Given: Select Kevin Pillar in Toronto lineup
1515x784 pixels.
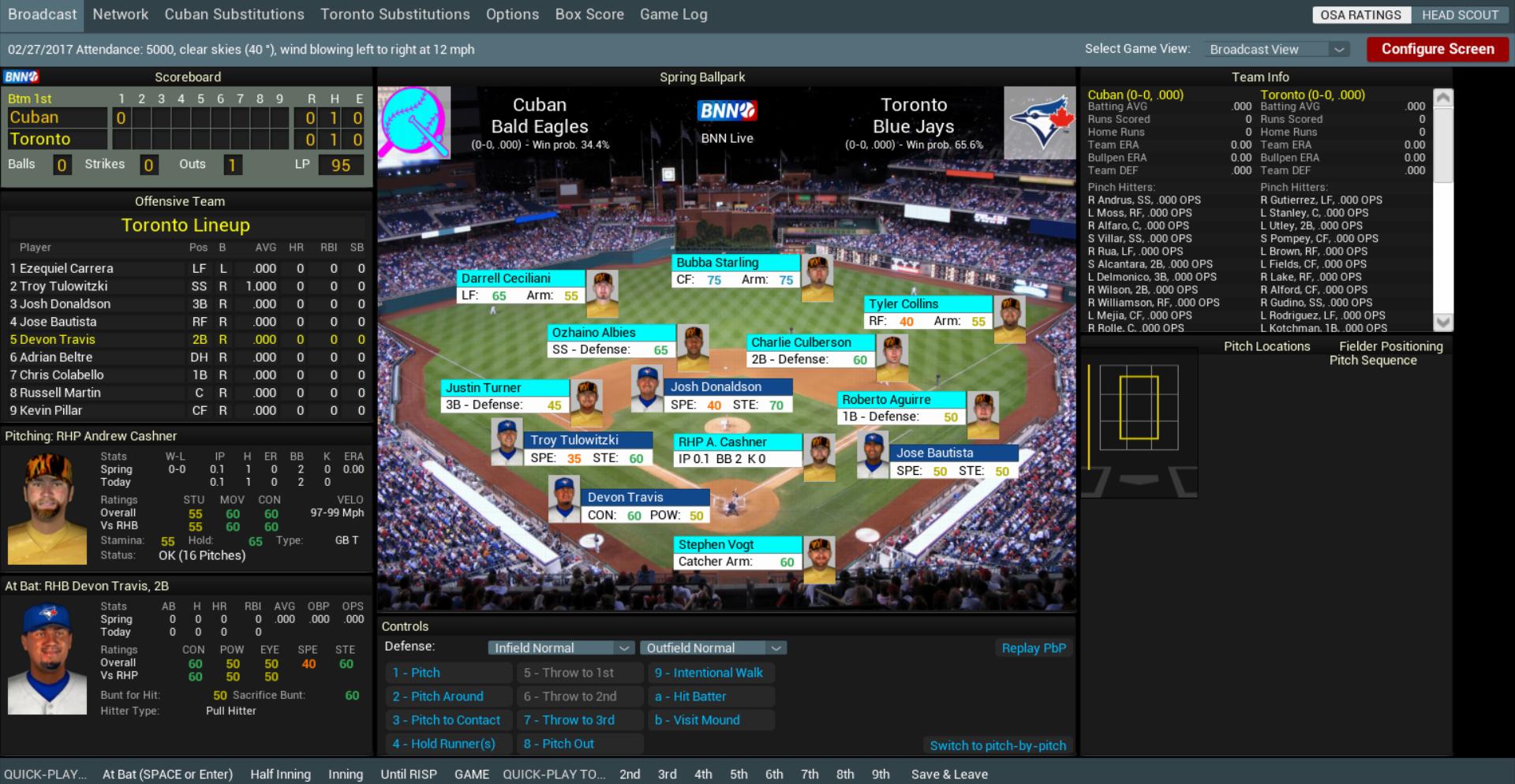Looking at the screenshot, I should click(188, 410).
